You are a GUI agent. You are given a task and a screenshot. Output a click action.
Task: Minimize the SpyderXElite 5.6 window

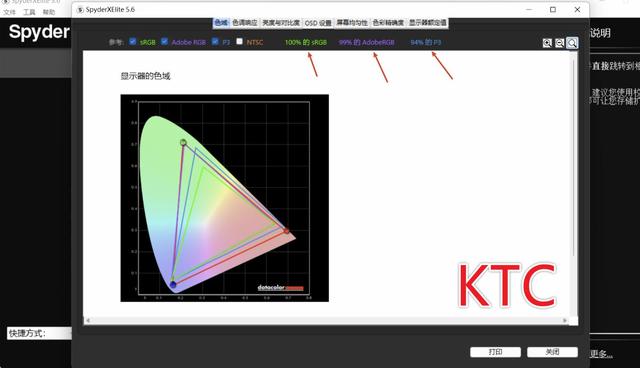point(529,9)
